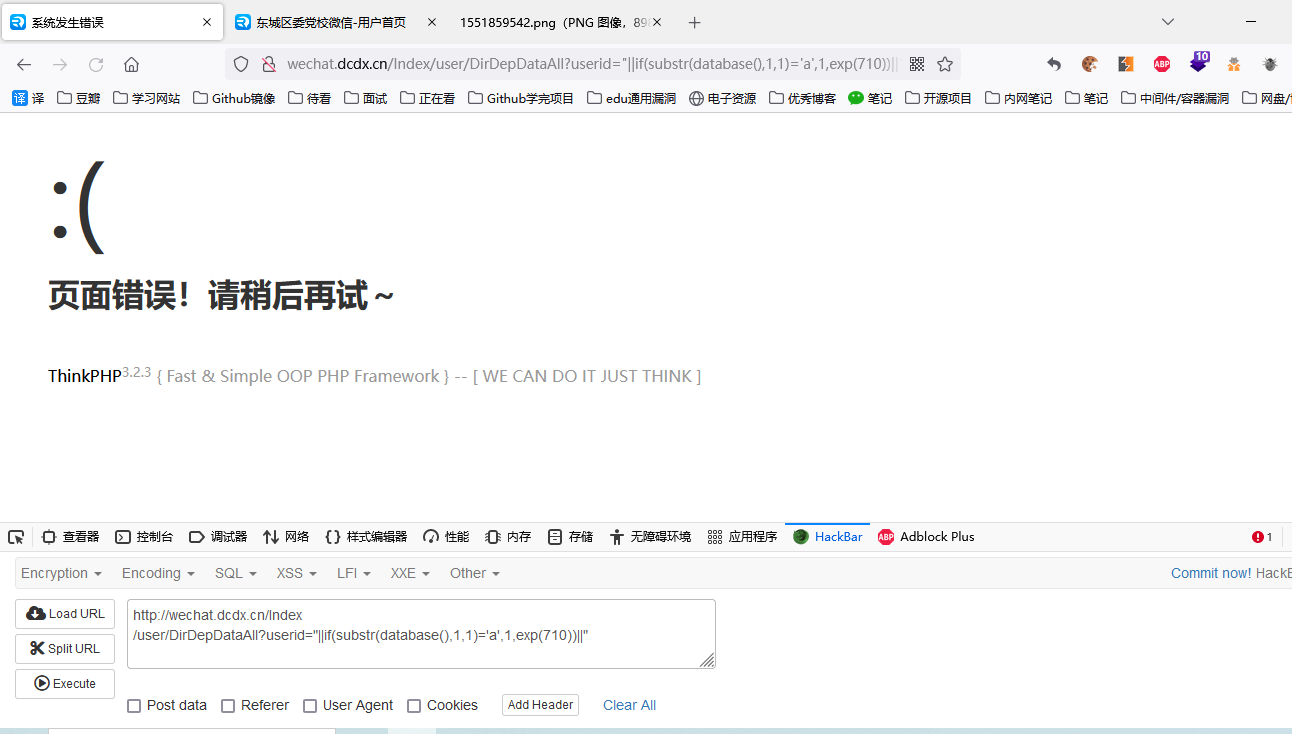Open the browser home page
The width and height of the screenshot is (1292, 734).
131,64
